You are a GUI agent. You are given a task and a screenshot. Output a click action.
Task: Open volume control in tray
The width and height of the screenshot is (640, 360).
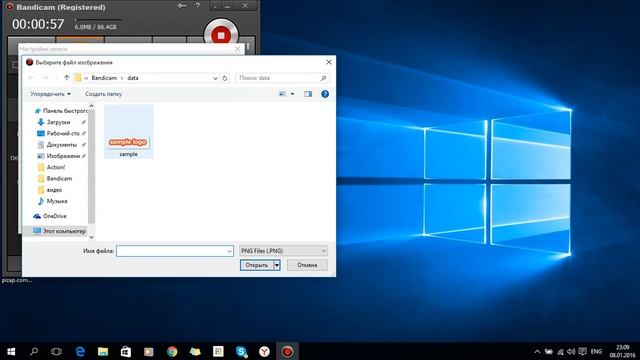coord(571,351)
